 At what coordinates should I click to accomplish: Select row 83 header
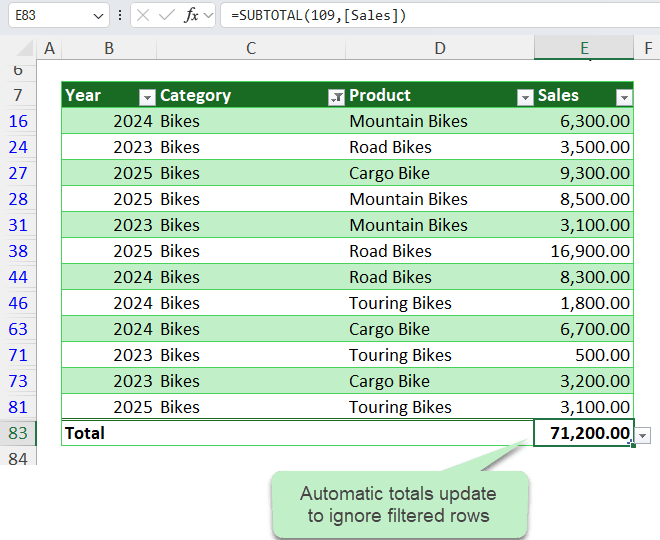coord(18,433)
